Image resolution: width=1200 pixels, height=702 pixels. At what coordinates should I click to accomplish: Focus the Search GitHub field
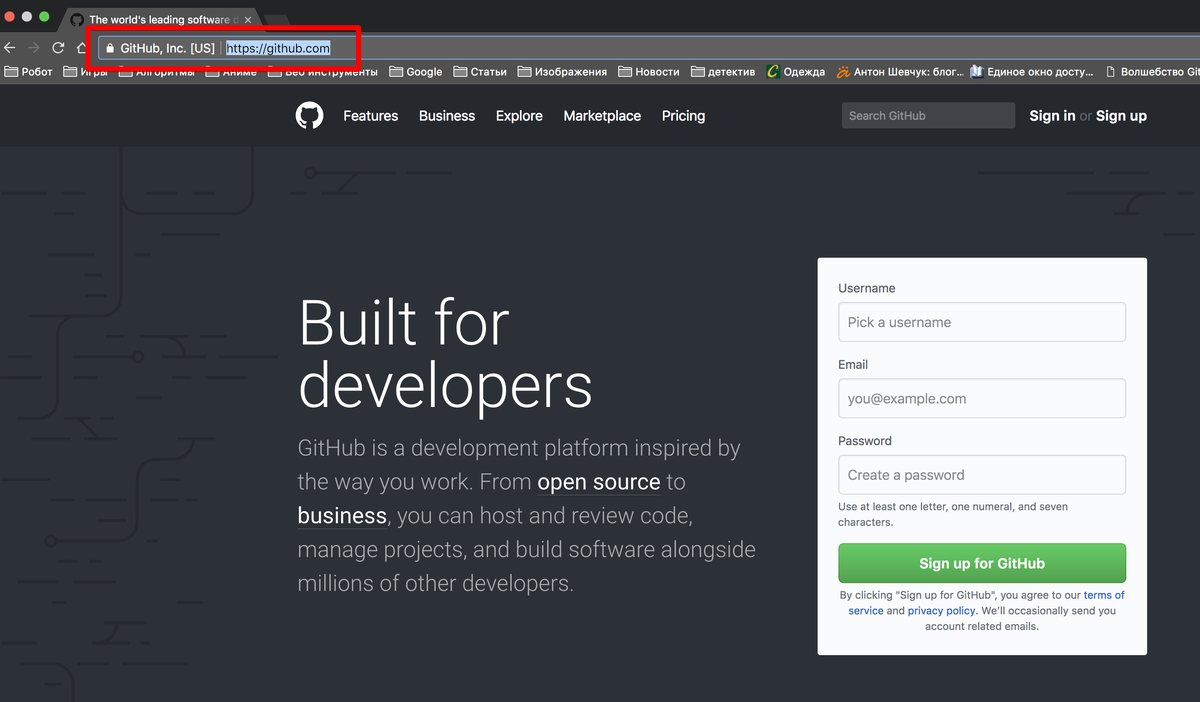tap(928, 116)
